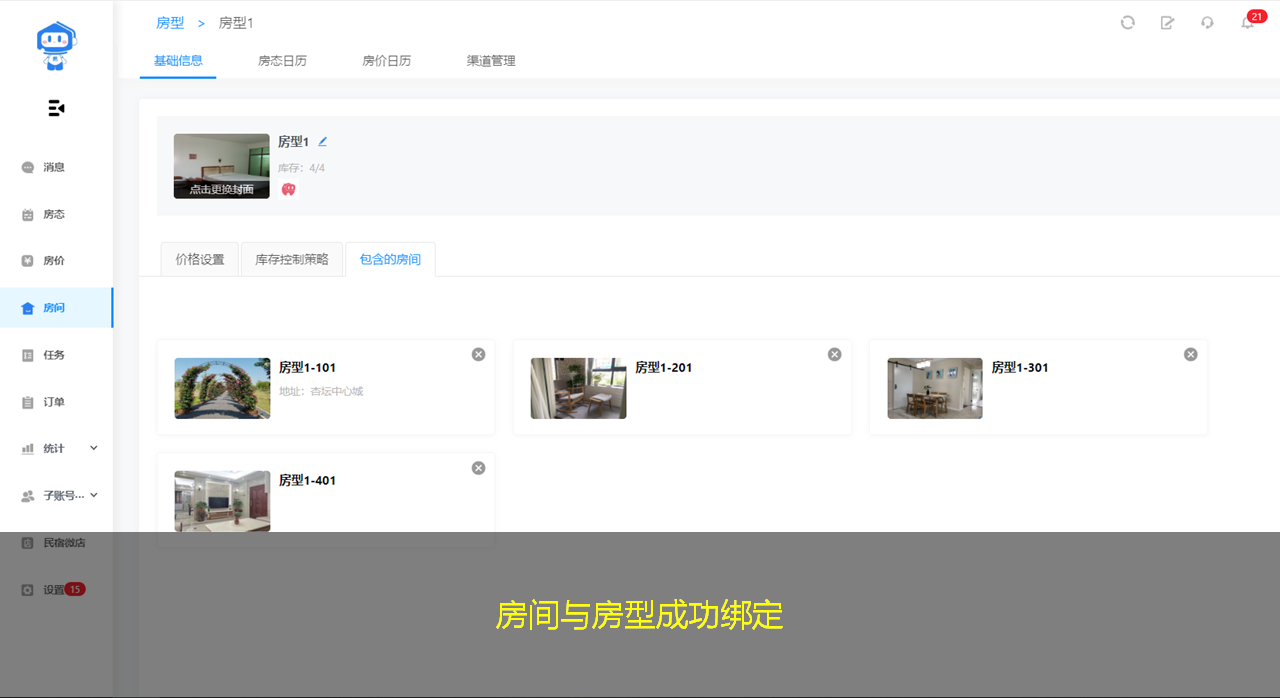The image size is (1280, 698).
Task: Switch to 基础信息 tab
Action: tap(178, 61)
